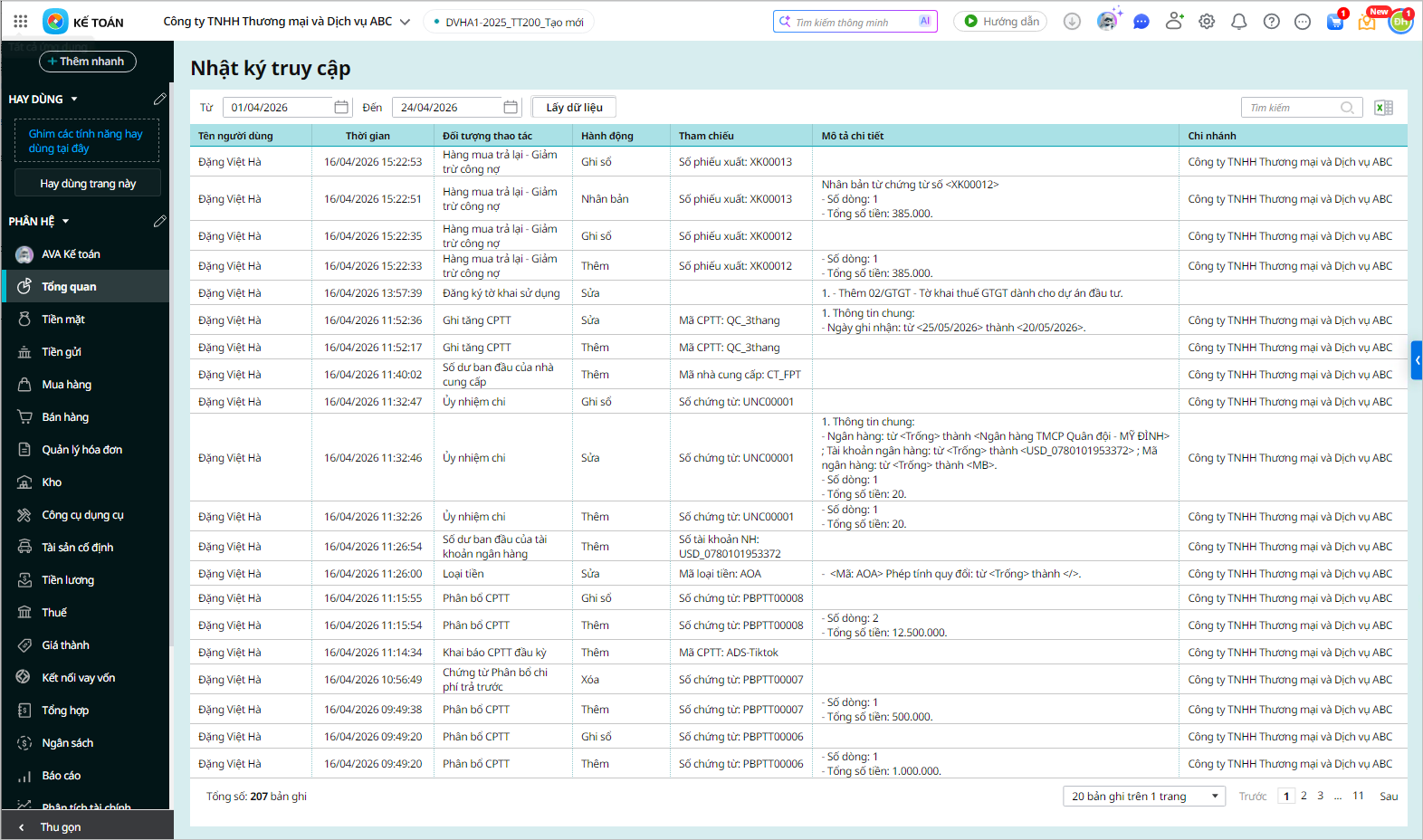Open the Từ date calendar picker
The width and height of the screenshot is (1423, 840).
coord(341,108)
